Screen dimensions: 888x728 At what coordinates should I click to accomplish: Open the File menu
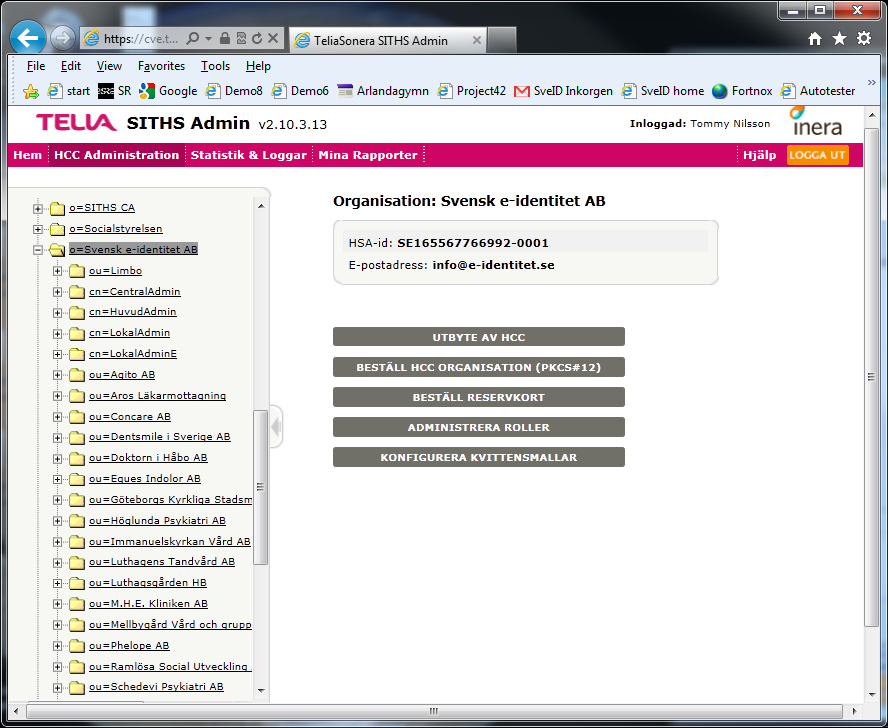tap(36, 66)
